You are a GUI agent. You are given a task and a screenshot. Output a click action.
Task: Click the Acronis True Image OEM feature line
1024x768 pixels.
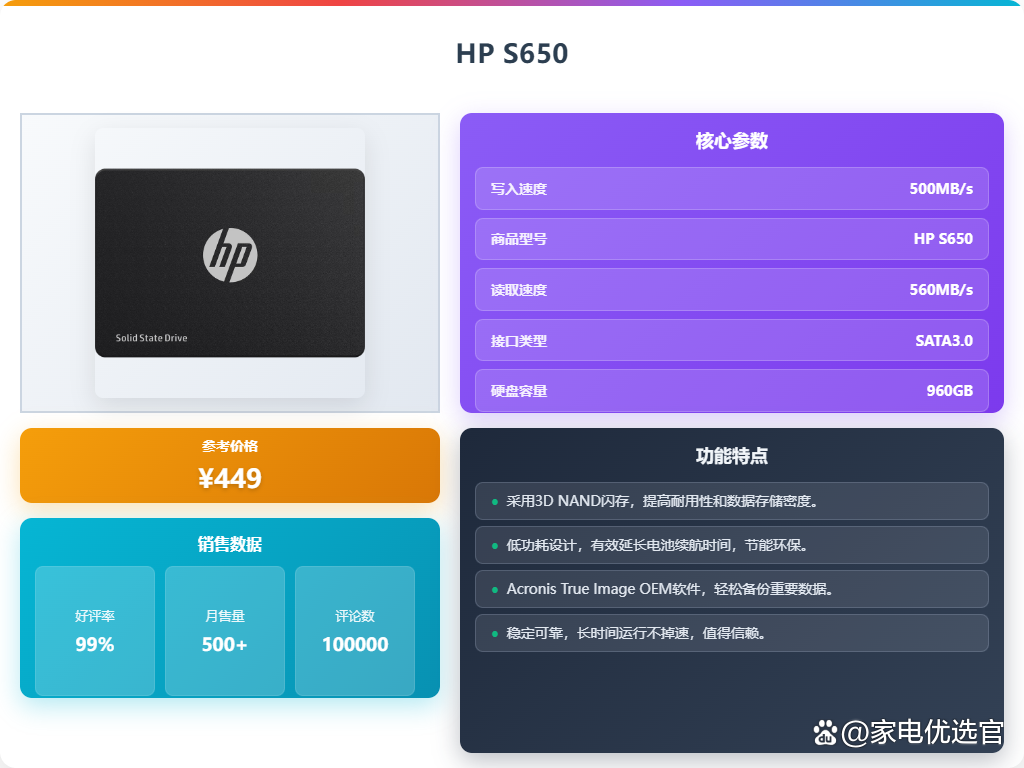[732, 589]
